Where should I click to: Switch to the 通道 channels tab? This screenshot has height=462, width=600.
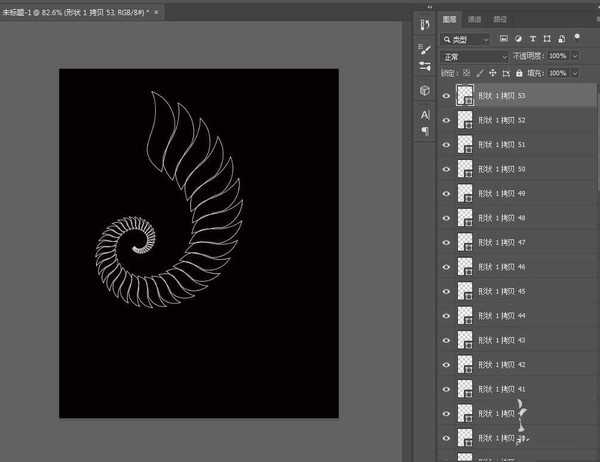475,19
